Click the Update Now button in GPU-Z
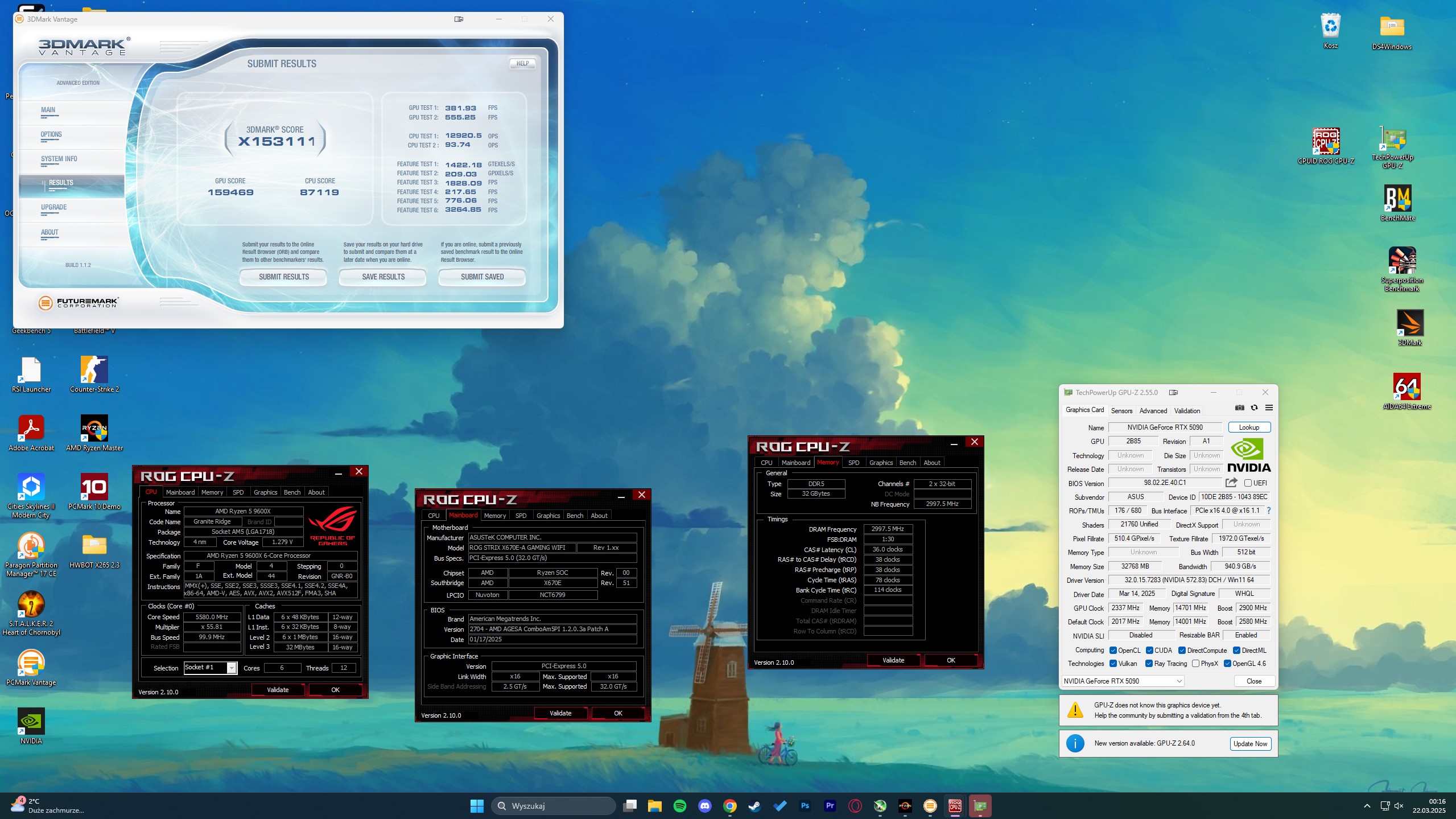This screenshot has width=1456, height=819. pyautogui.click(x=1250, y=743)
